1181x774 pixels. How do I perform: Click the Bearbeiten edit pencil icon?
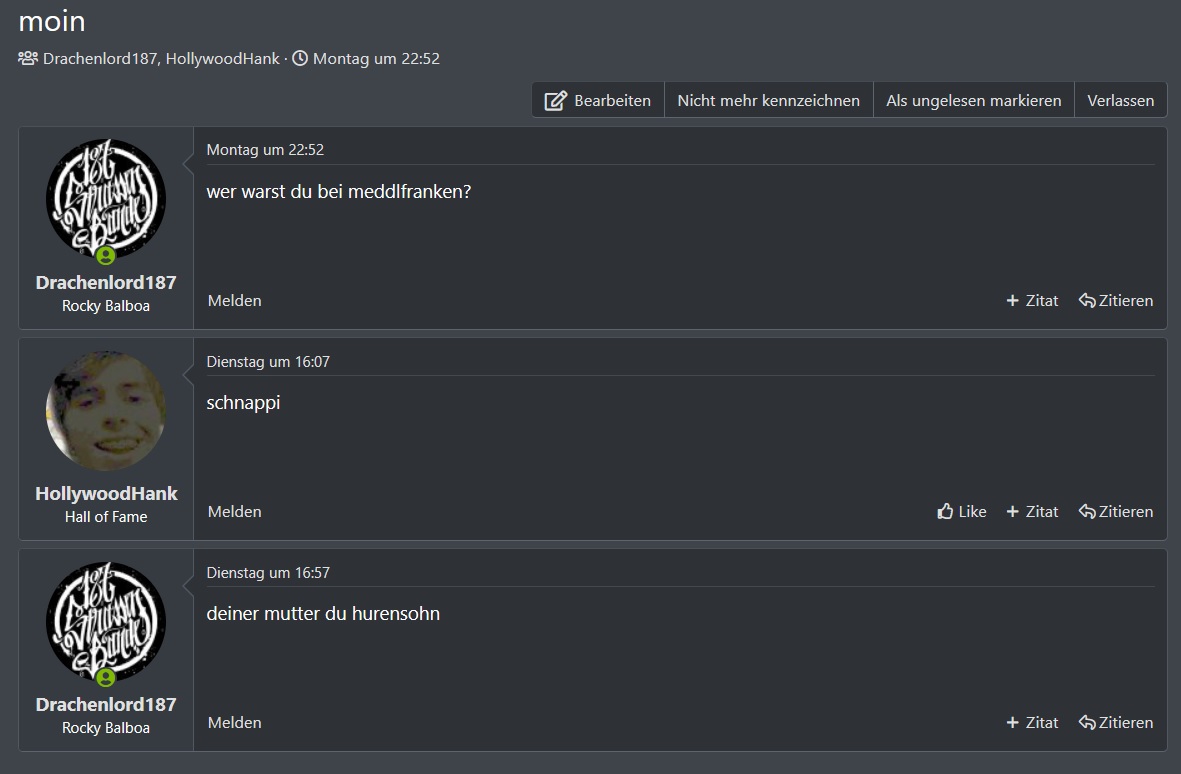(555, 101)
